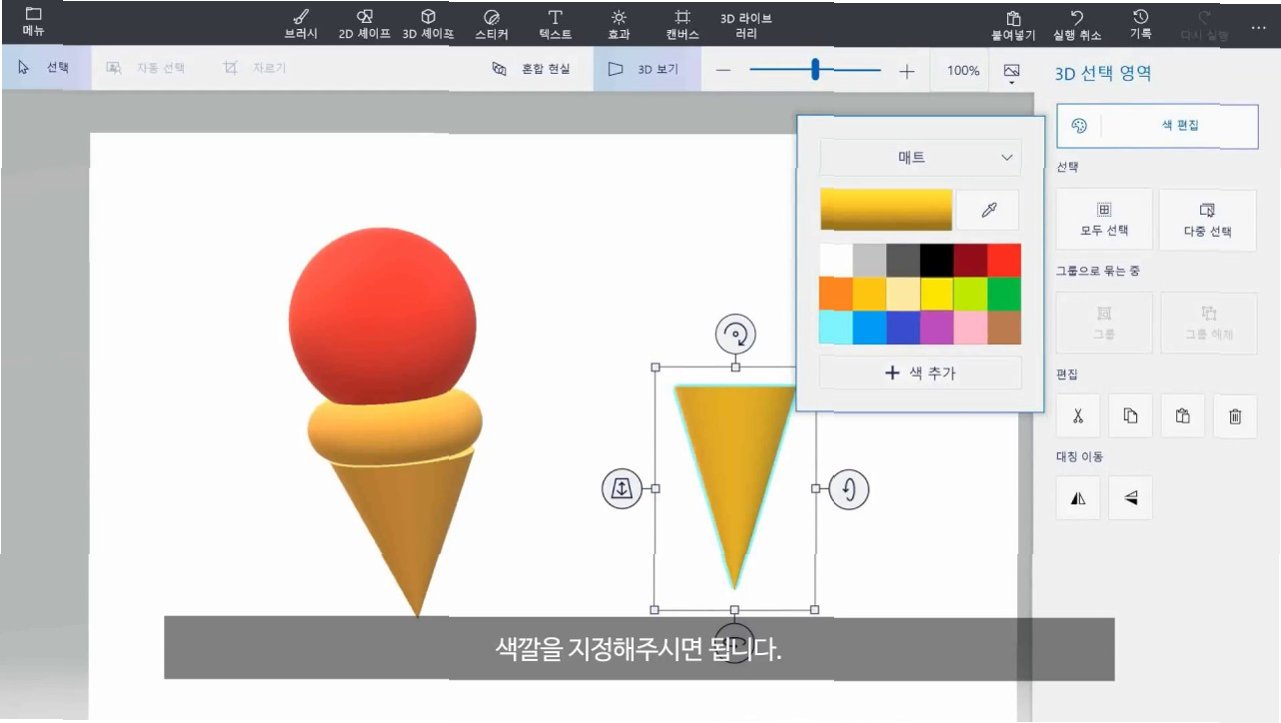Pick the pink color swatch
The height and width of the screenshot is (723, 1281).
click(x=970, y=327)
